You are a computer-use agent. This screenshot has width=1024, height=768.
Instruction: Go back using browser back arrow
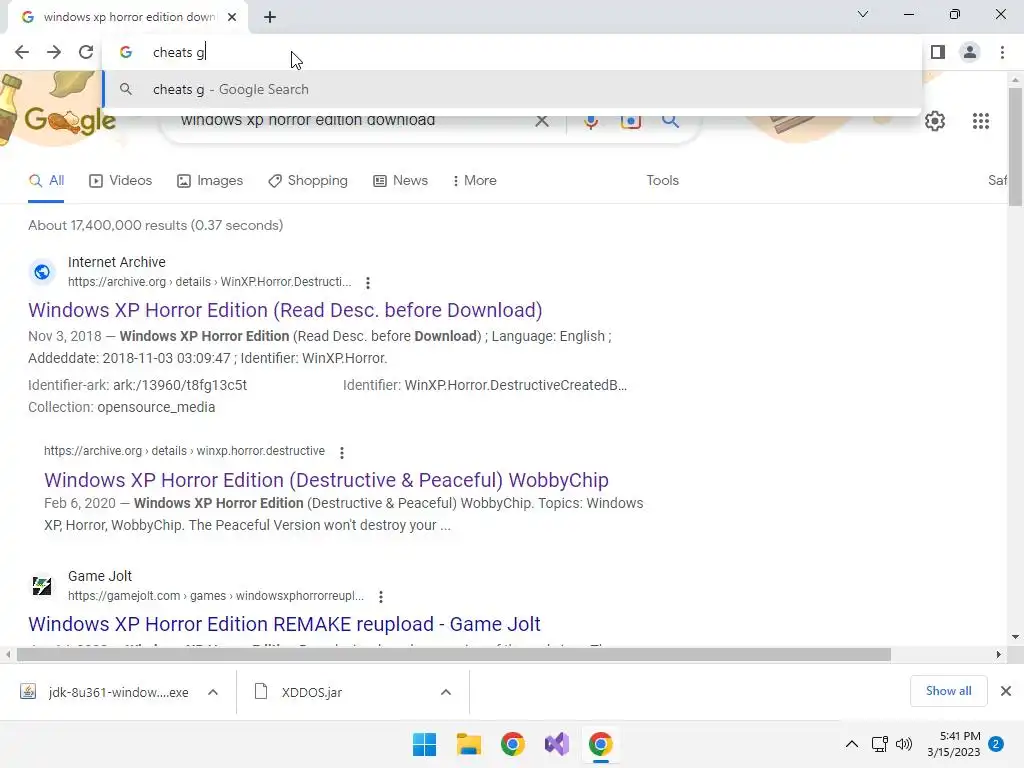(22, 52)
